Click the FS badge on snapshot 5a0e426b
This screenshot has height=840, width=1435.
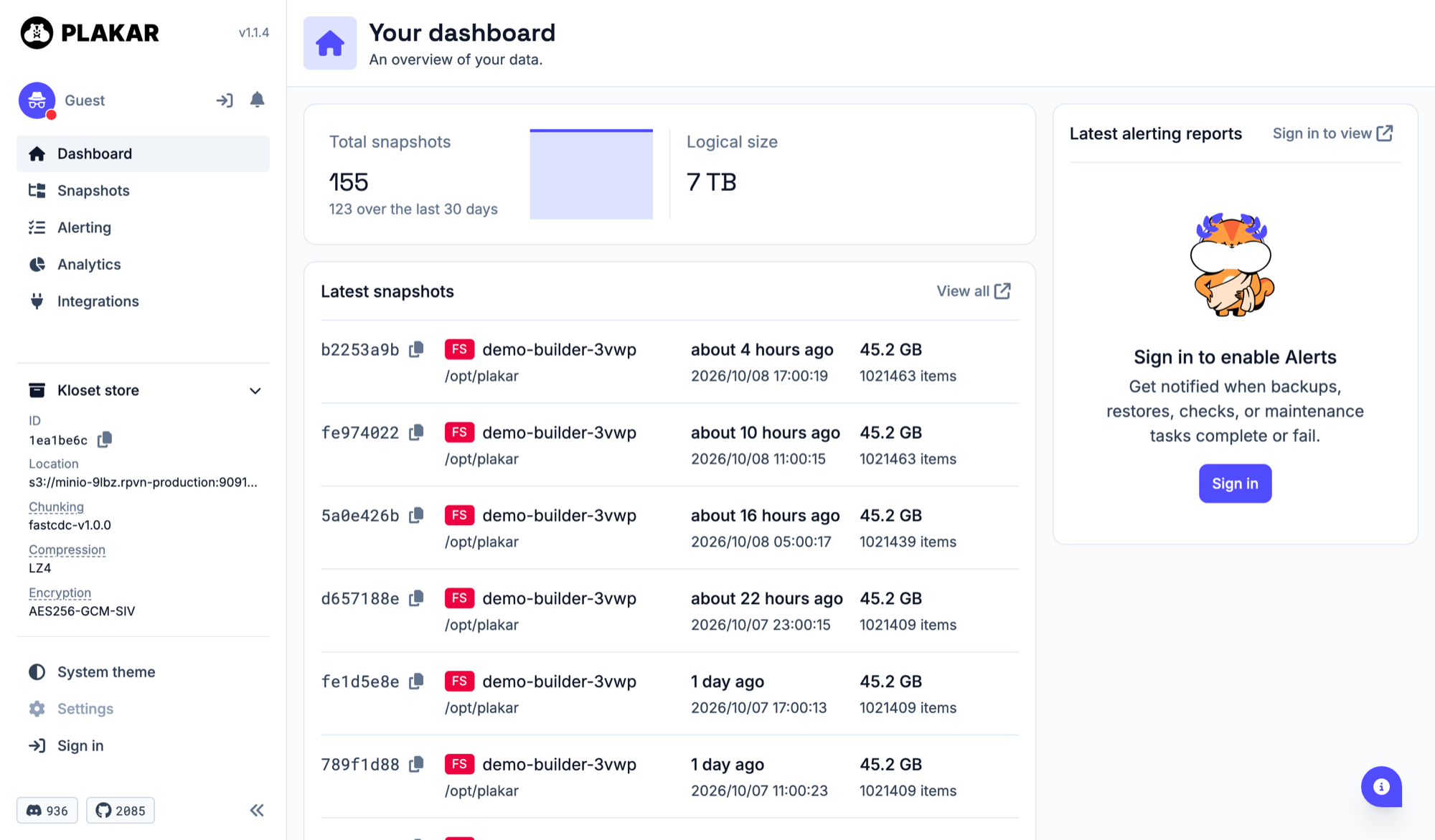[x=459, y=515]
